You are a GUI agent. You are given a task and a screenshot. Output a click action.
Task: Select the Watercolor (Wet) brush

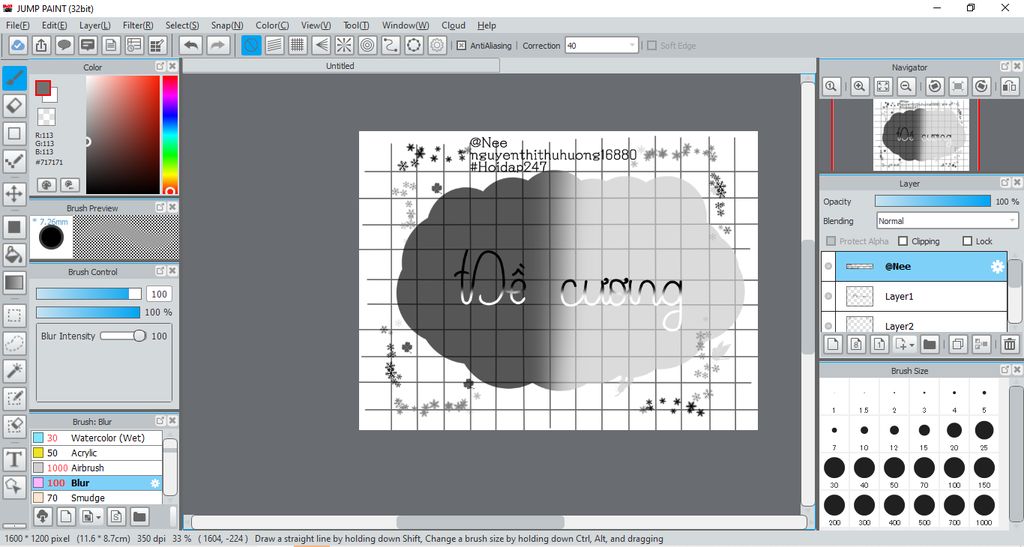(x=96, y=438)
